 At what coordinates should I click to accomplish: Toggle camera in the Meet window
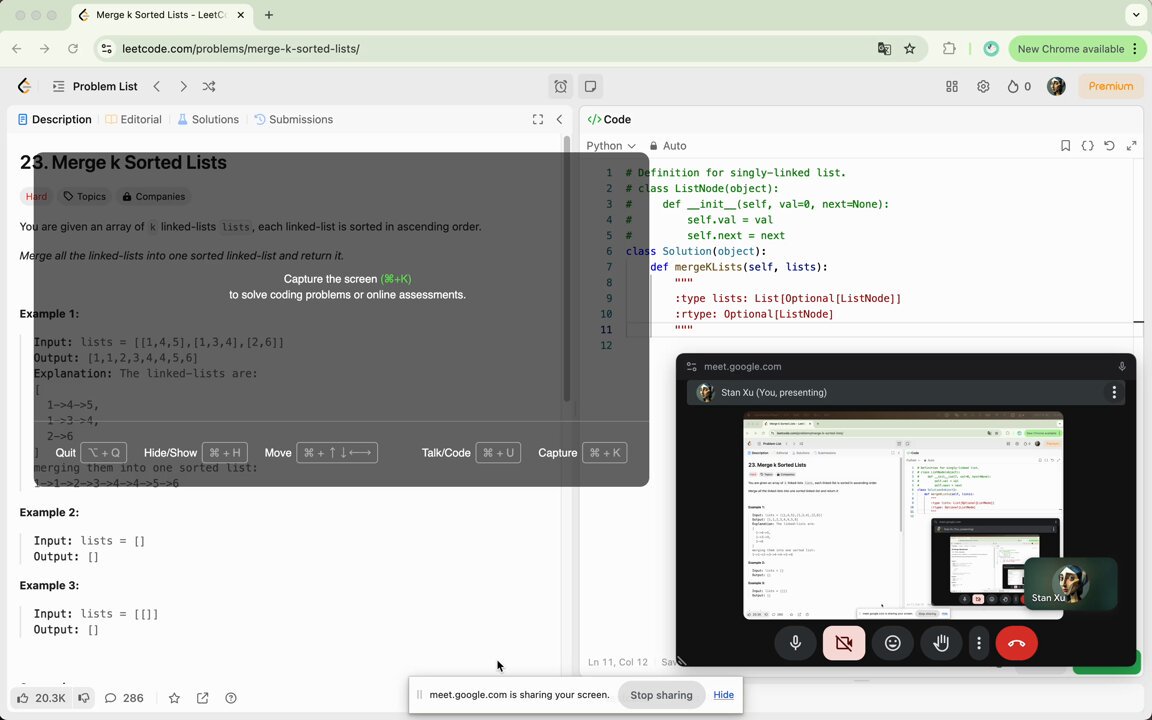(x=843, y=643)
